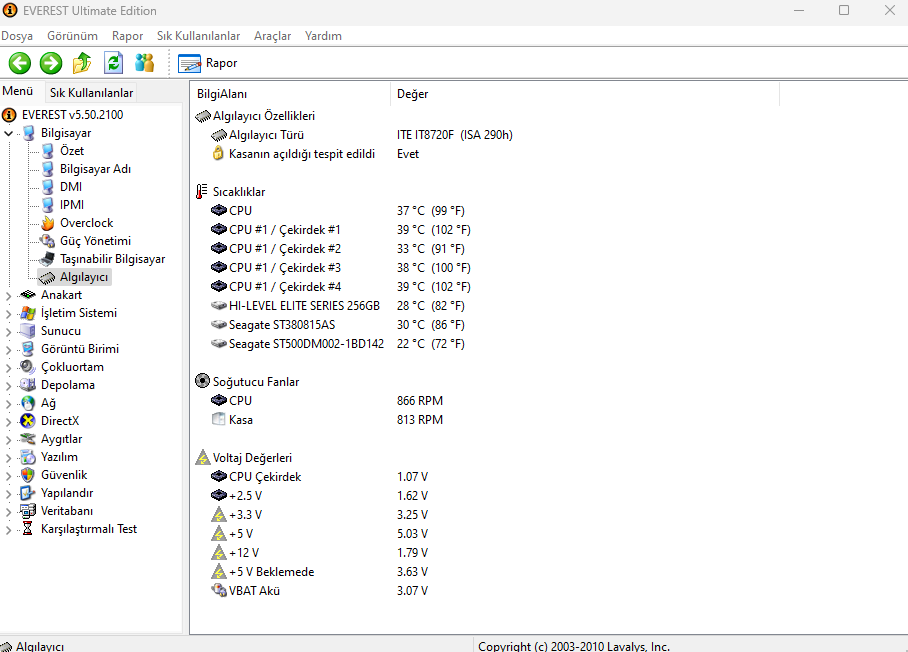Image resolution: width=908 pixels, height=652 pixels.
Task: Click the BilgiAlanı column header
Action: 222,94
